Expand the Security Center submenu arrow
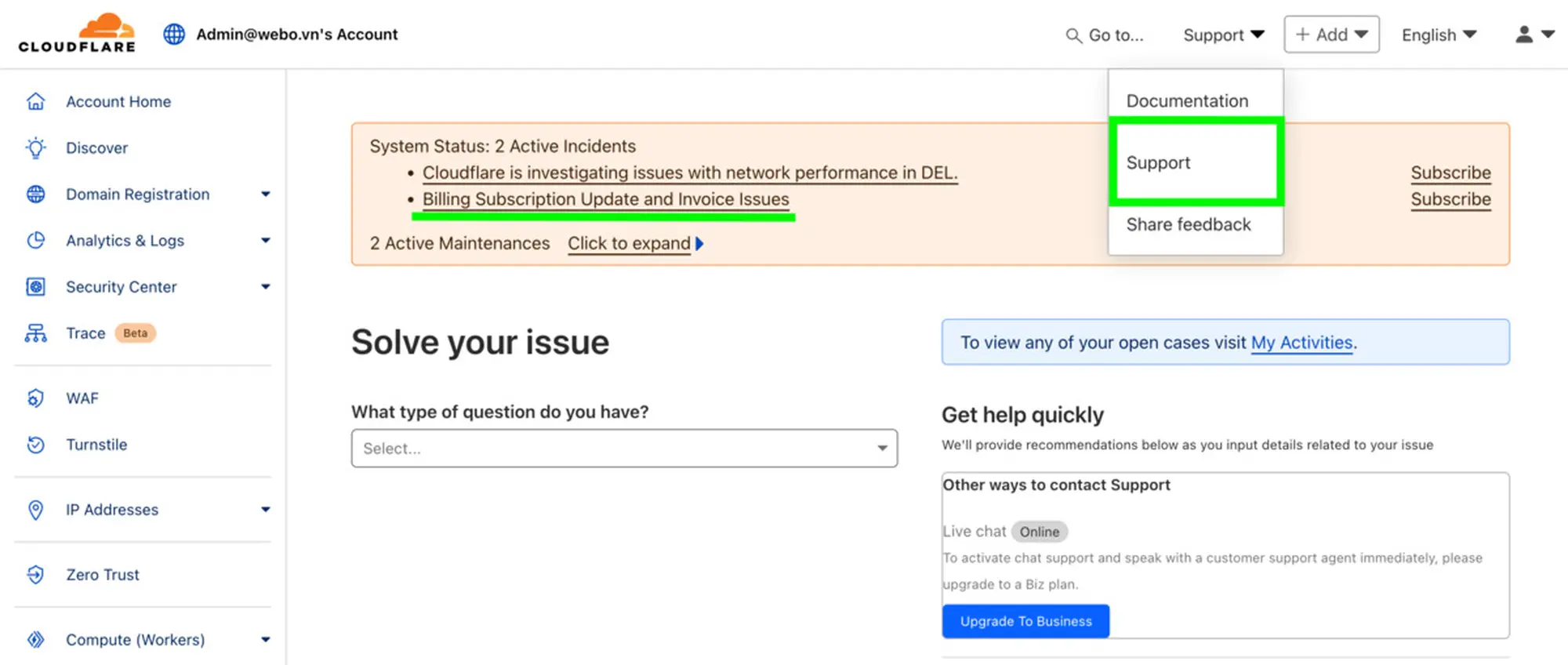The width and height of the screenshot is (1568, 665). click(x=266, y=286)
